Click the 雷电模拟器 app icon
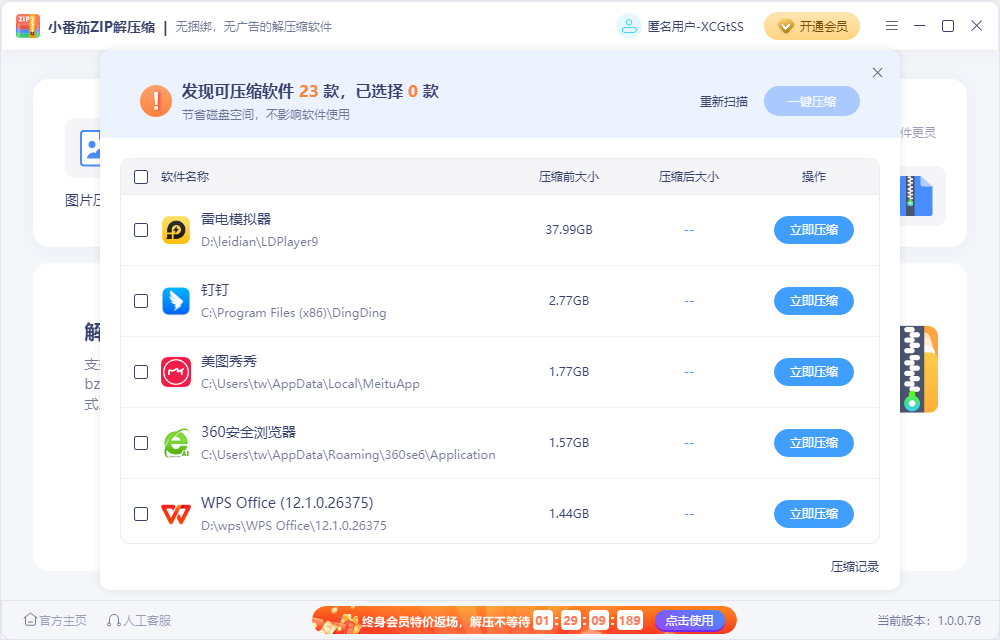1000x640 pixels. [x=176, y=230]
